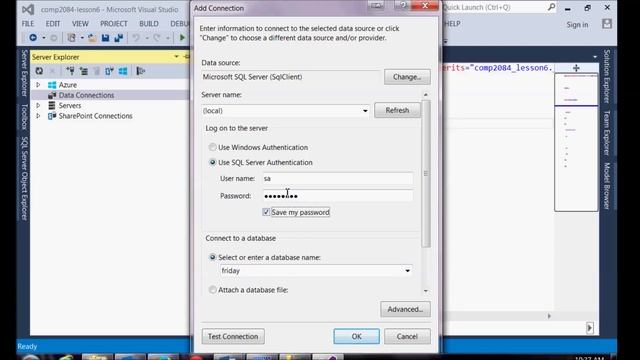Click the green Start debugging arrow
The height and width of the screenshot is (360, 640).
click(x=182, y=38)
